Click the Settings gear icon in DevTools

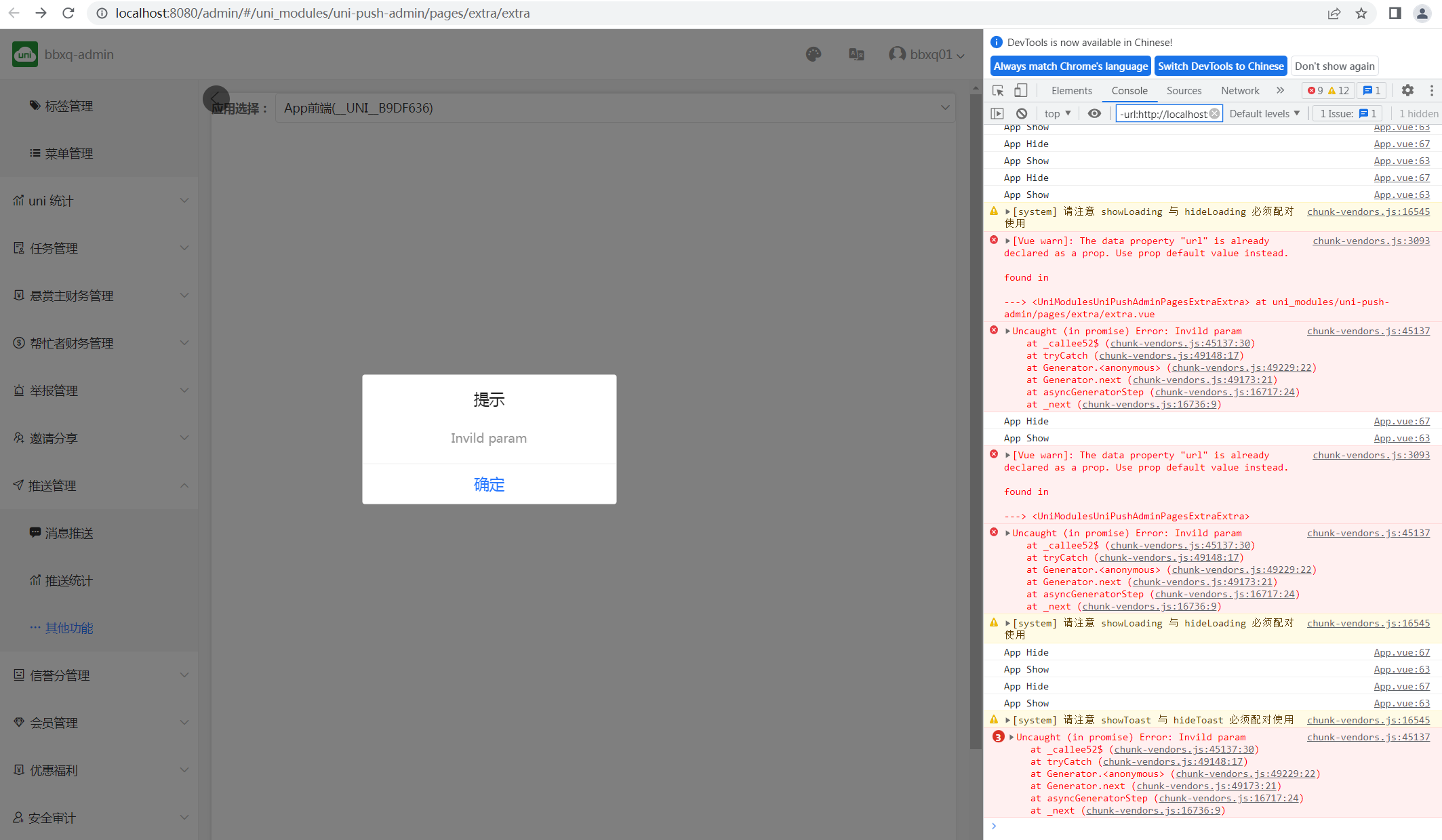coord(1408,90)
